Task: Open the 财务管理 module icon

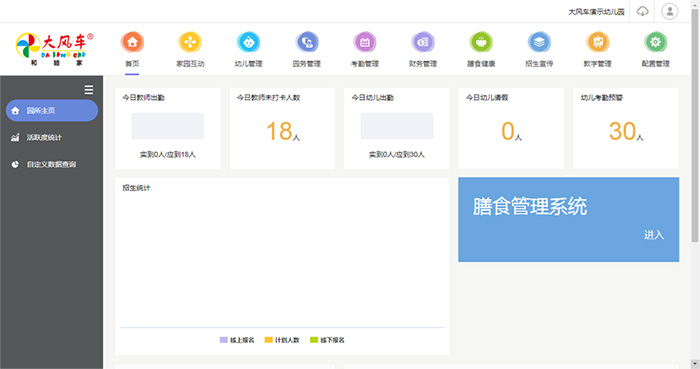Action: click(x=423, y=42)
